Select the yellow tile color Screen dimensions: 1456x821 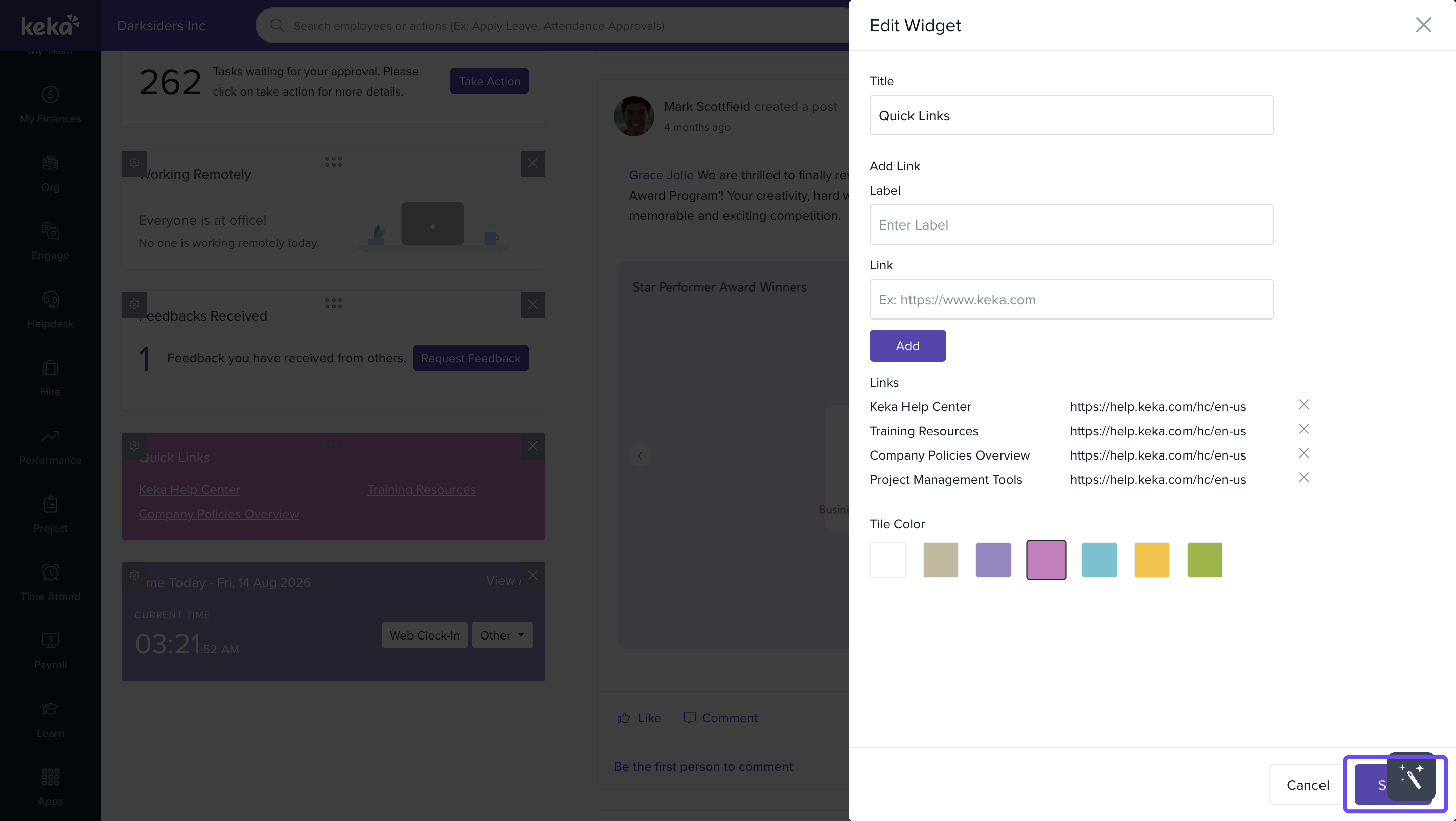[1152, 560]
